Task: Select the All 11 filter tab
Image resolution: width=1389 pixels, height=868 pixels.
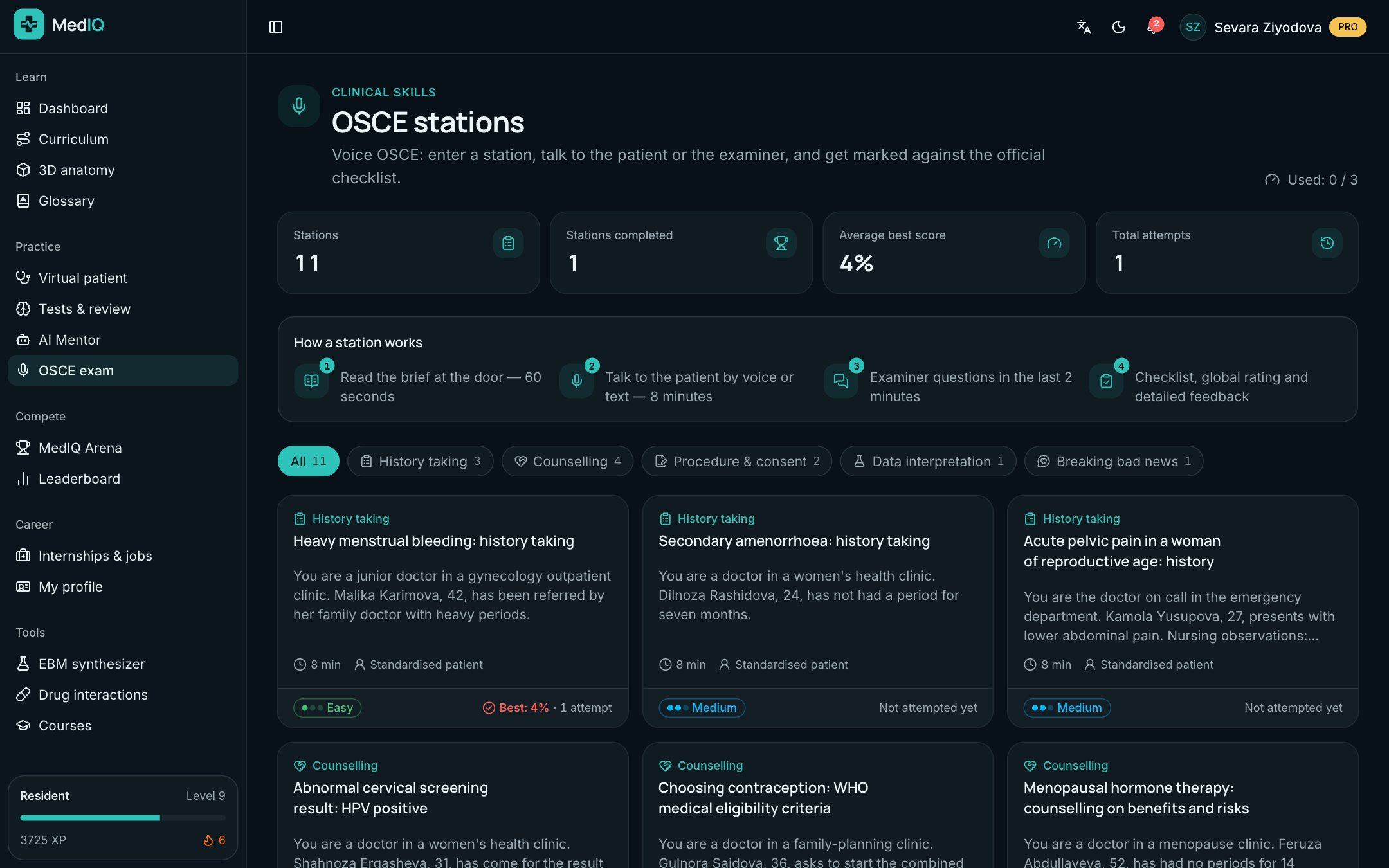Action: click(x=308, y=461)
